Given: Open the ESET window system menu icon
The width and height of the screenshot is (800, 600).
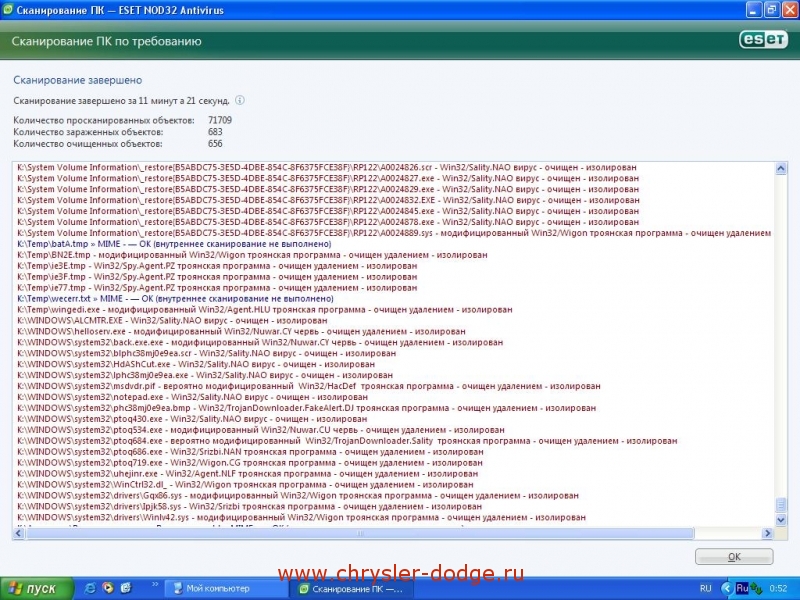Looking at the screenshot, I should click(x=8, y=10).
